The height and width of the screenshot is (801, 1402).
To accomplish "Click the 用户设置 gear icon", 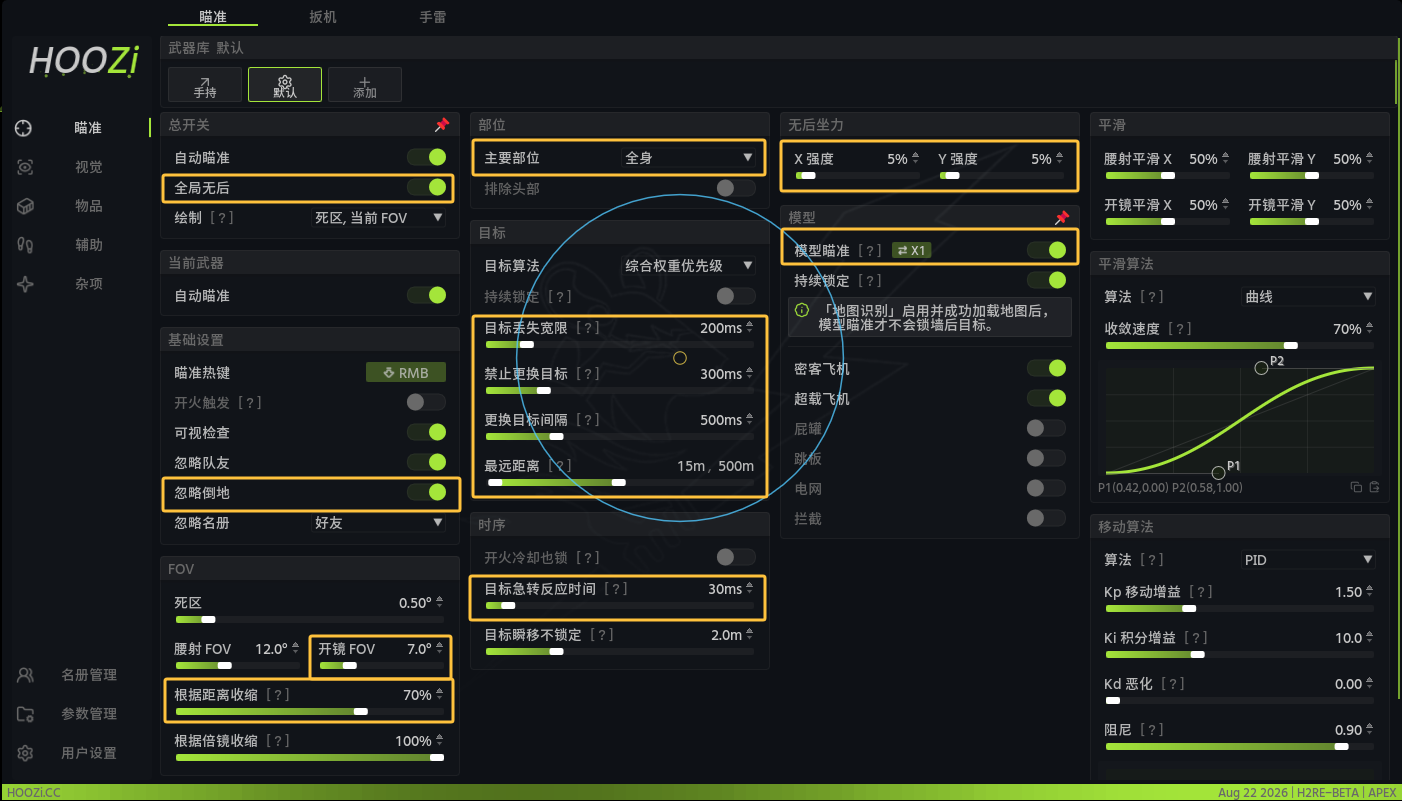I will (25, 753).
